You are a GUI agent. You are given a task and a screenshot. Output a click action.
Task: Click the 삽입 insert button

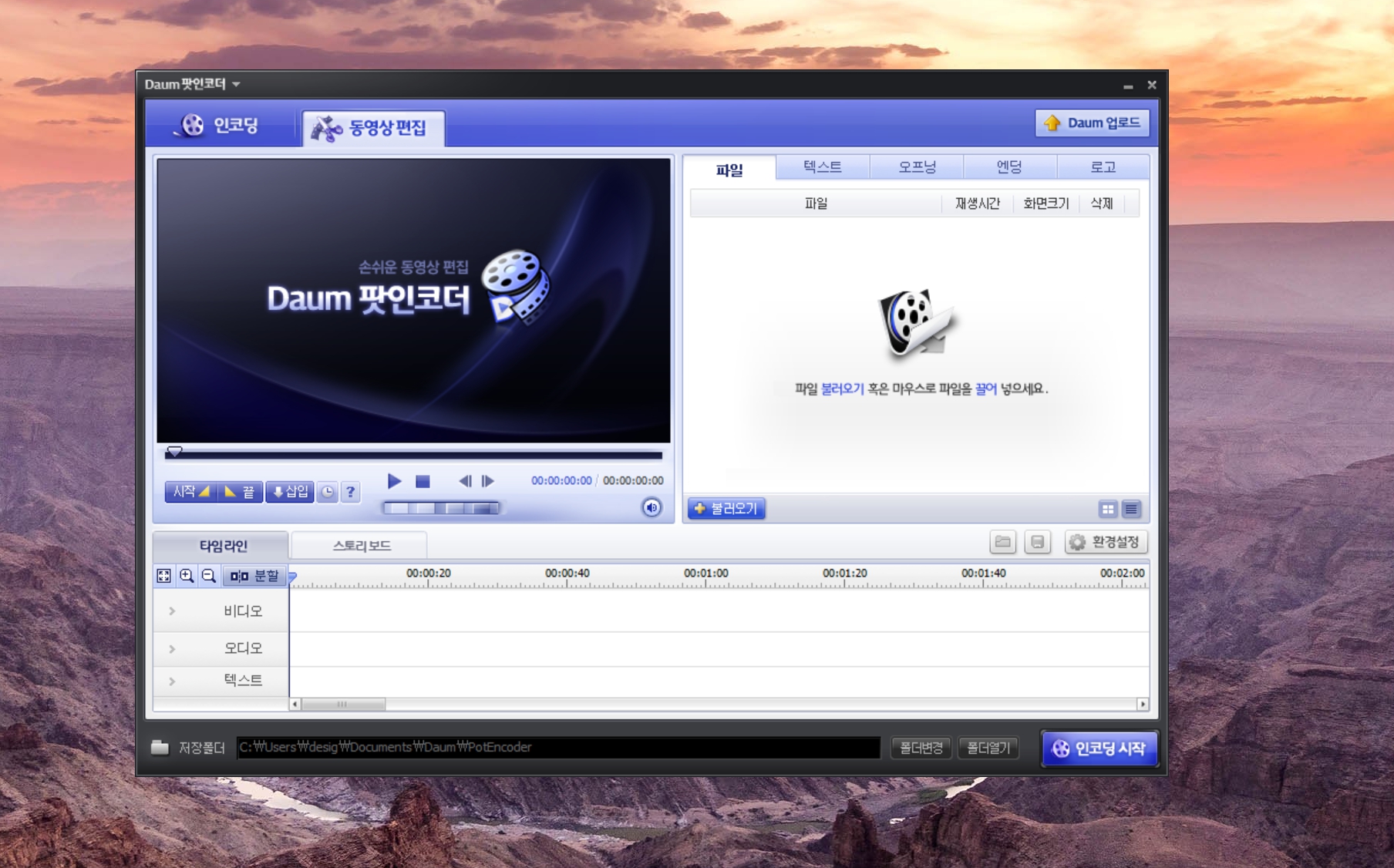[x=290, y=492]
